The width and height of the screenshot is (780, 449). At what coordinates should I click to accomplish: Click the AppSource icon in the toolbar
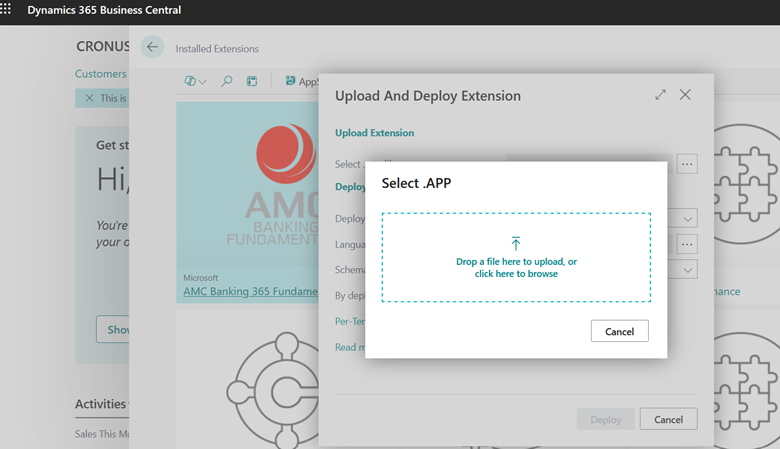pyautogui.click(x=291, y=81)
